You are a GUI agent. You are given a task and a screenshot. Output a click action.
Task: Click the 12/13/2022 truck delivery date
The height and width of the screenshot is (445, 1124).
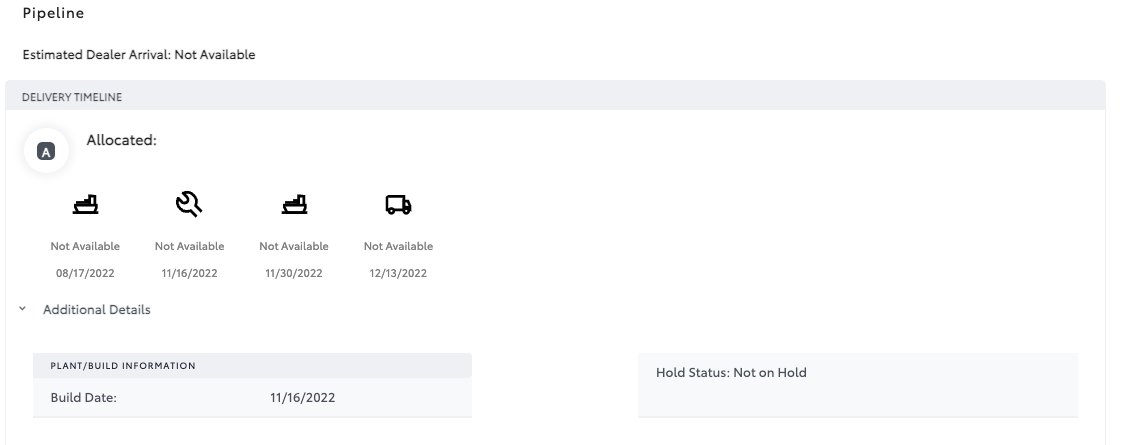click(x=399, y=273)
